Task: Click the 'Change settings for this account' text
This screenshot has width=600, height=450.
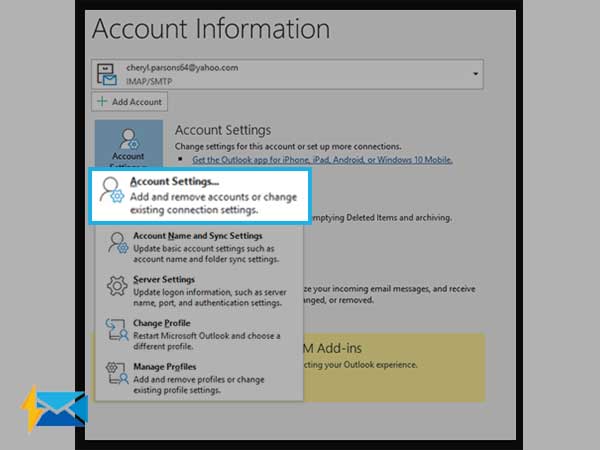Action: [288, 147]
